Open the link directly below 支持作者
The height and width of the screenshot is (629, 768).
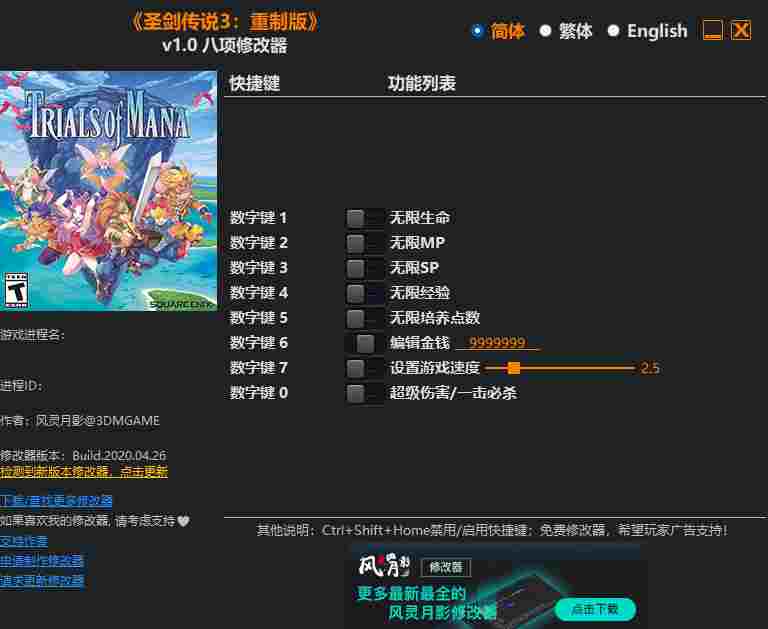(x=42, y=561)
